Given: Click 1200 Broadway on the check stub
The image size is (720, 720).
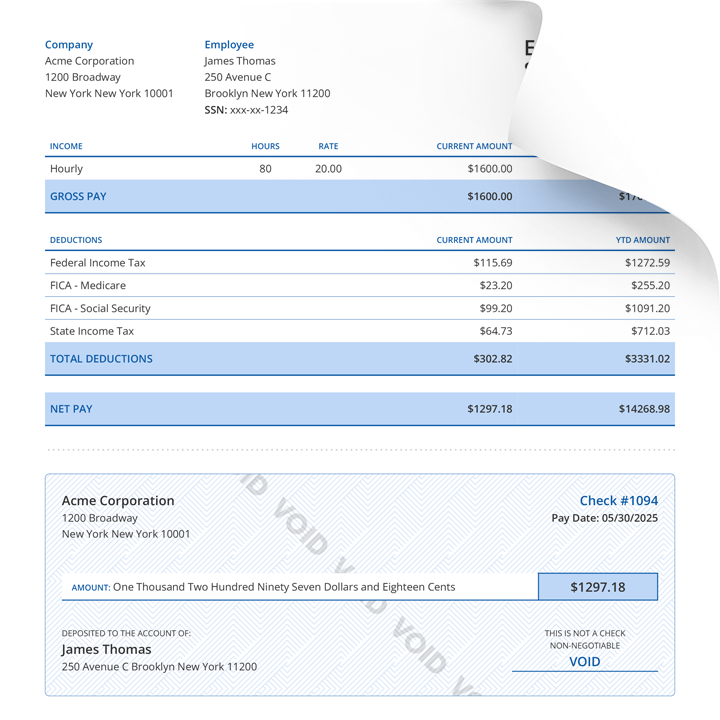Looking at the screenshot, I should coord(100,518).
